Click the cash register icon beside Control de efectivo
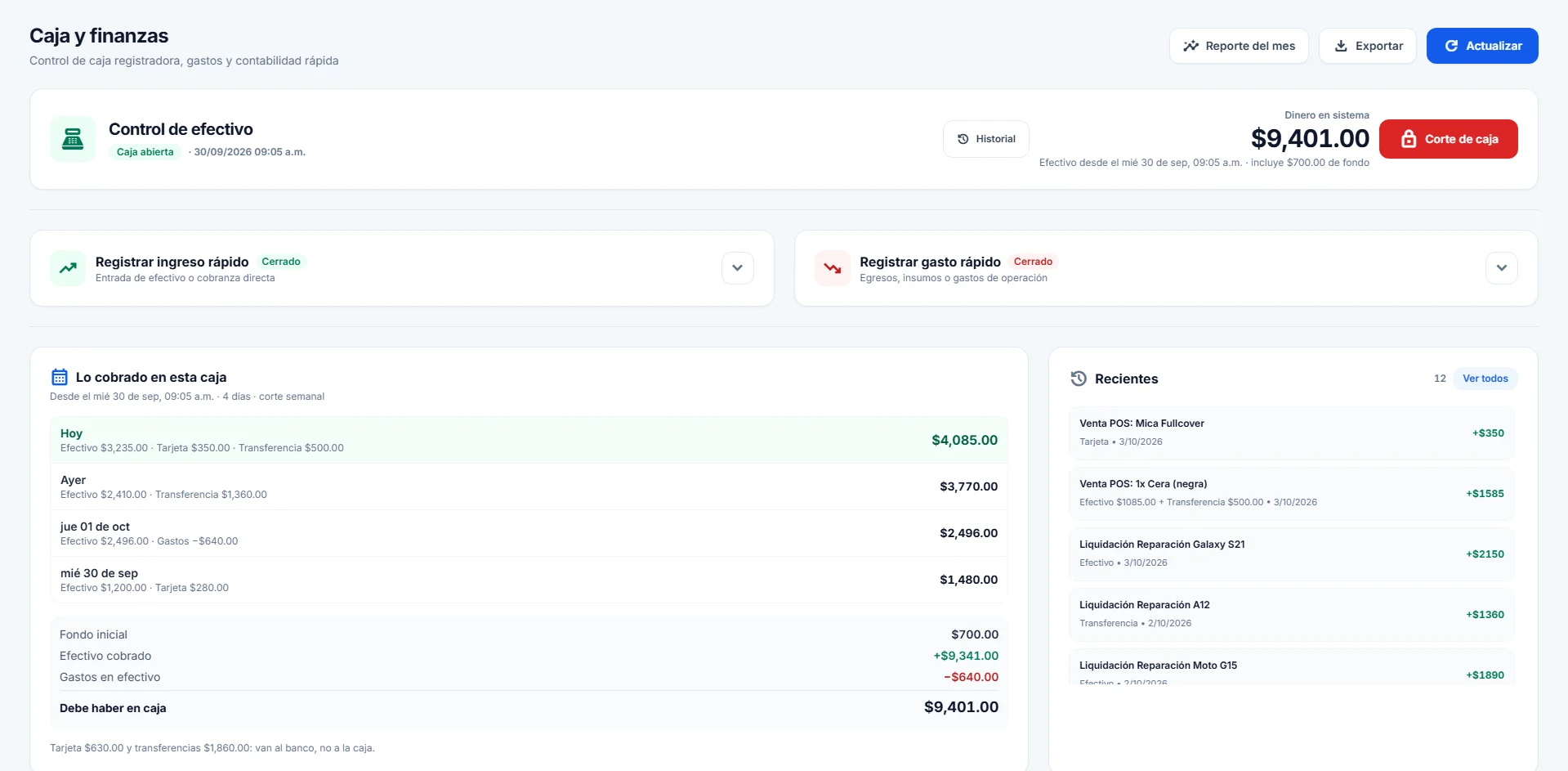Image resolution: width=1568 pixels, height=771 pixels. pyautogui.click(x=73, y=139)
